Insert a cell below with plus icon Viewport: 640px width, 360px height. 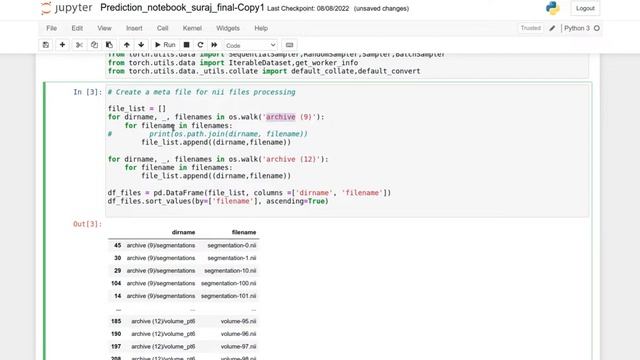62,45
